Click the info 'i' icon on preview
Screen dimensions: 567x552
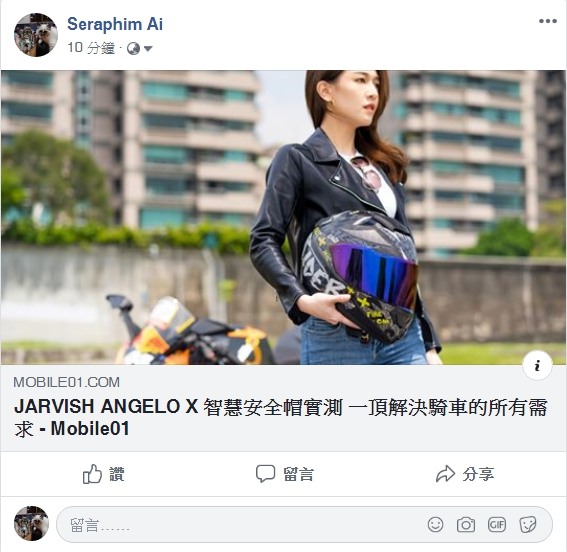(x=537, y=365)
